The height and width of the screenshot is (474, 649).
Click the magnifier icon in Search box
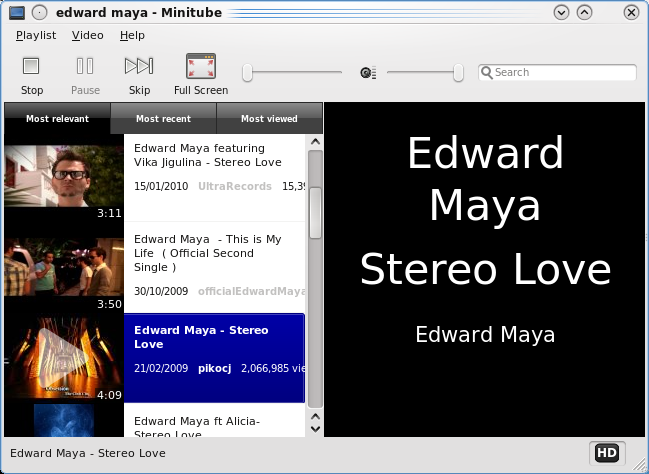pyautogui.click(x=487, y=72)
